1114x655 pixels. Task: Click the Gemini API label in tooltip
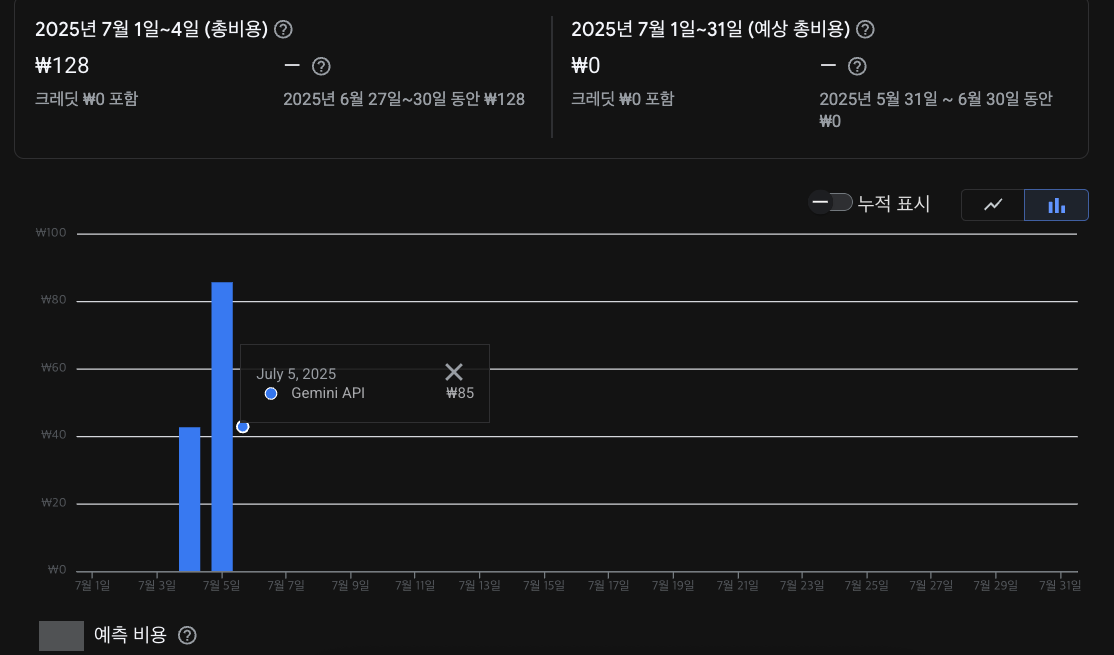point(328,394)
